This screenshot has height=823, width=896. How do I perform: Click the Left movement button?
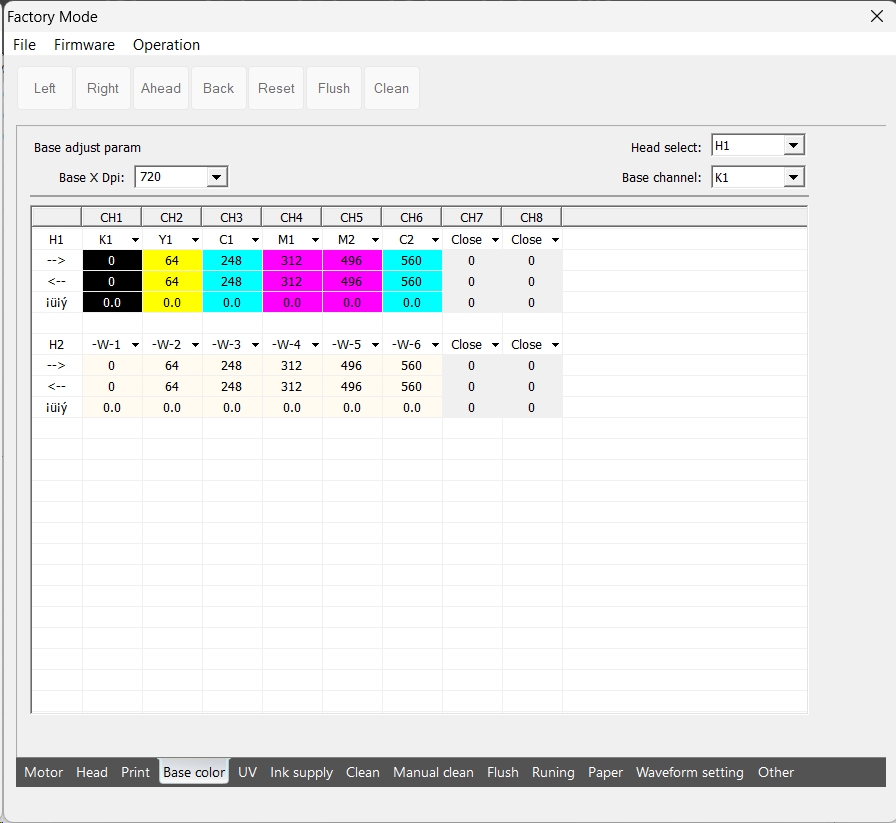(x=45, y=88)
